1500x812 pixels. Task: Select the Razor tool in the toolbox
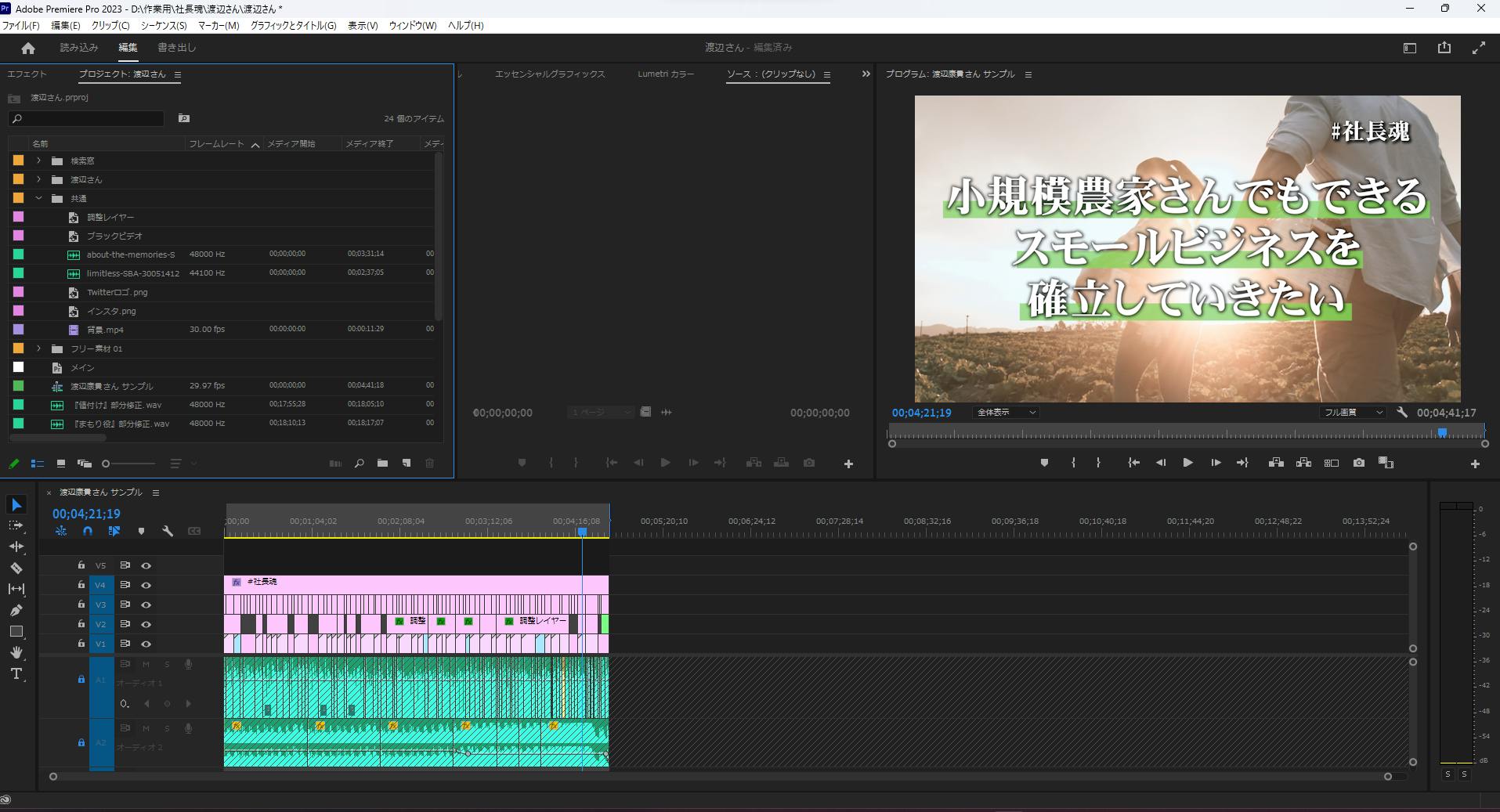click(16, 568)
